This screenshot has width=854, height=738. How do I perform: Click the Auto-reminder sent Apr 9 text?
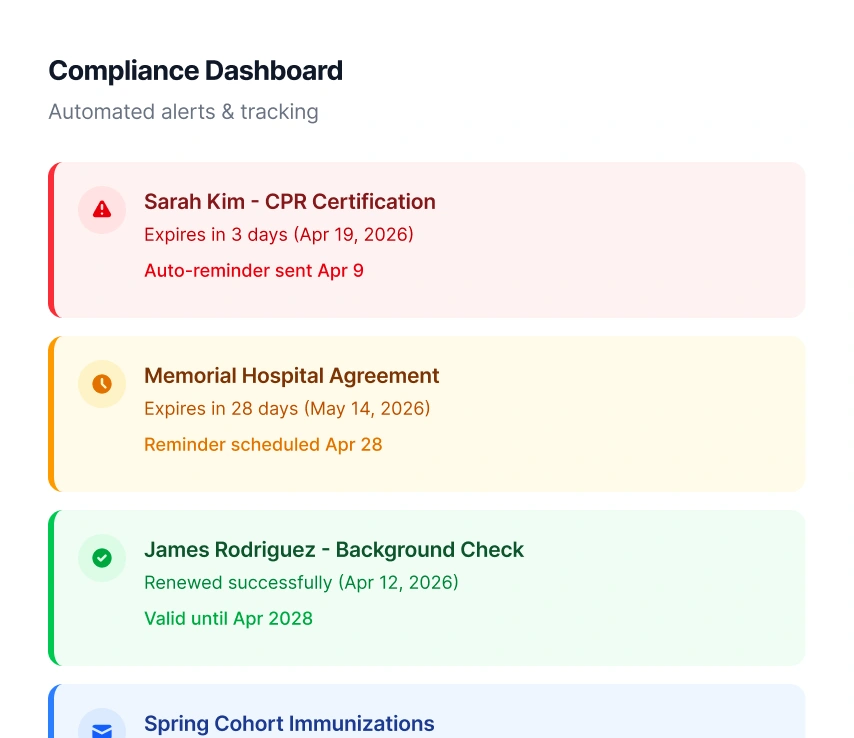pyautogui.click(x=253, y=270)
